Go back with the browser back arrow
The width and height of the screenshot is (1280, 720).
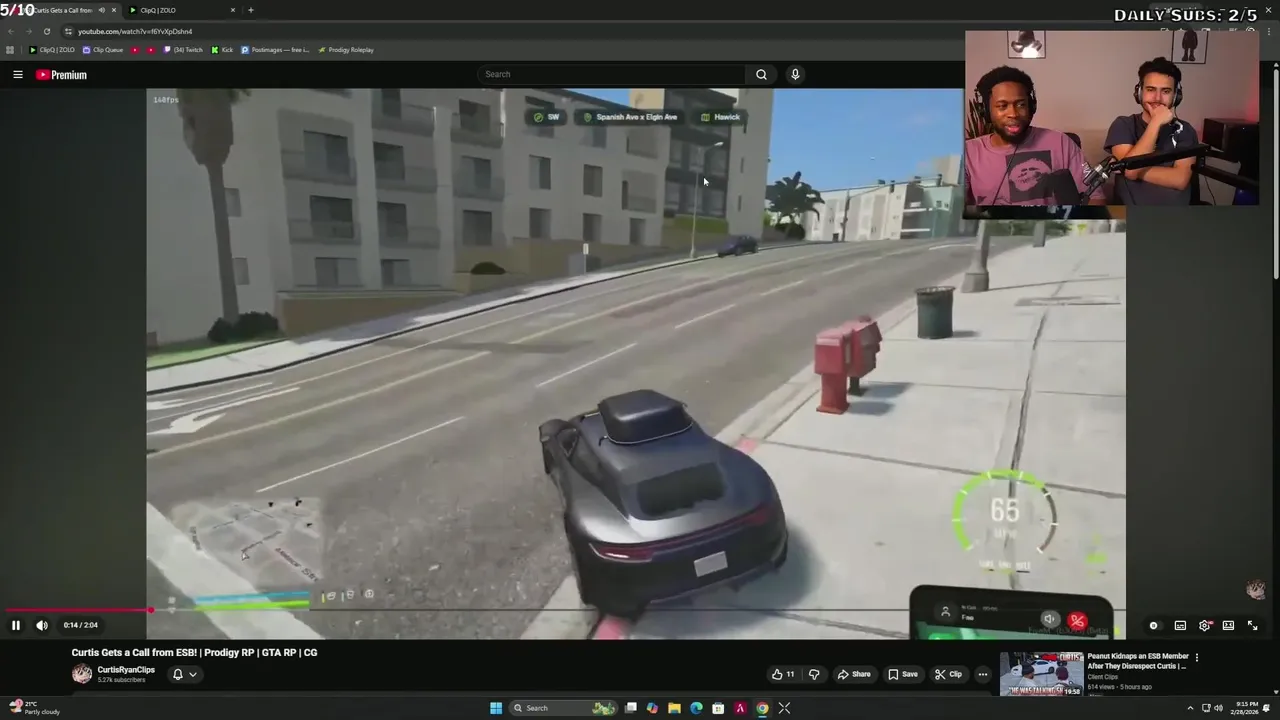pyautogui.click(x=11, y=31)
